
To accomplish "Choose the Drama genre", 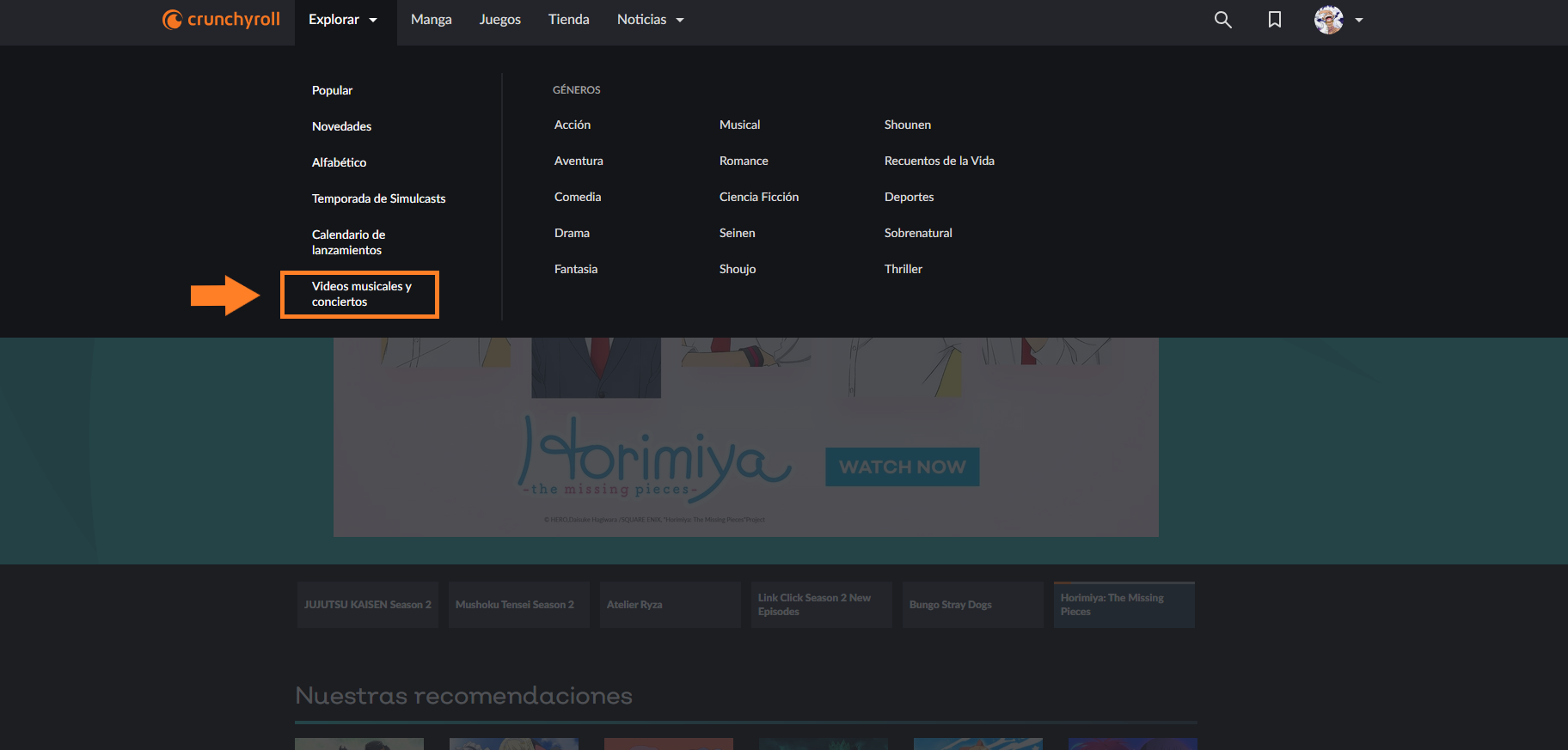I will (x=572, y=233).
